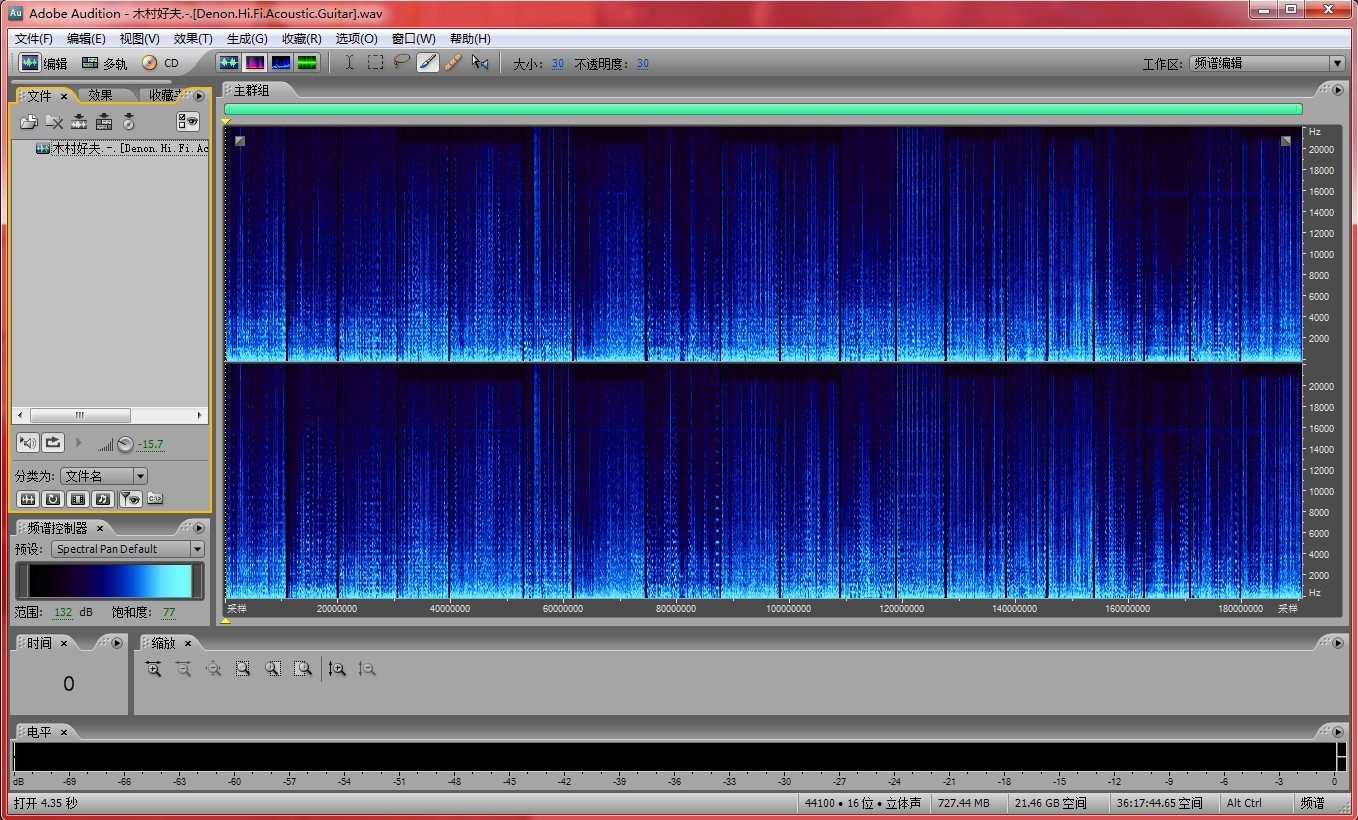Open the 电平 panel flyout menu arrow
Viewport: 1358px width, 820px height.
pyautogui.click(x=1338, y=732)
